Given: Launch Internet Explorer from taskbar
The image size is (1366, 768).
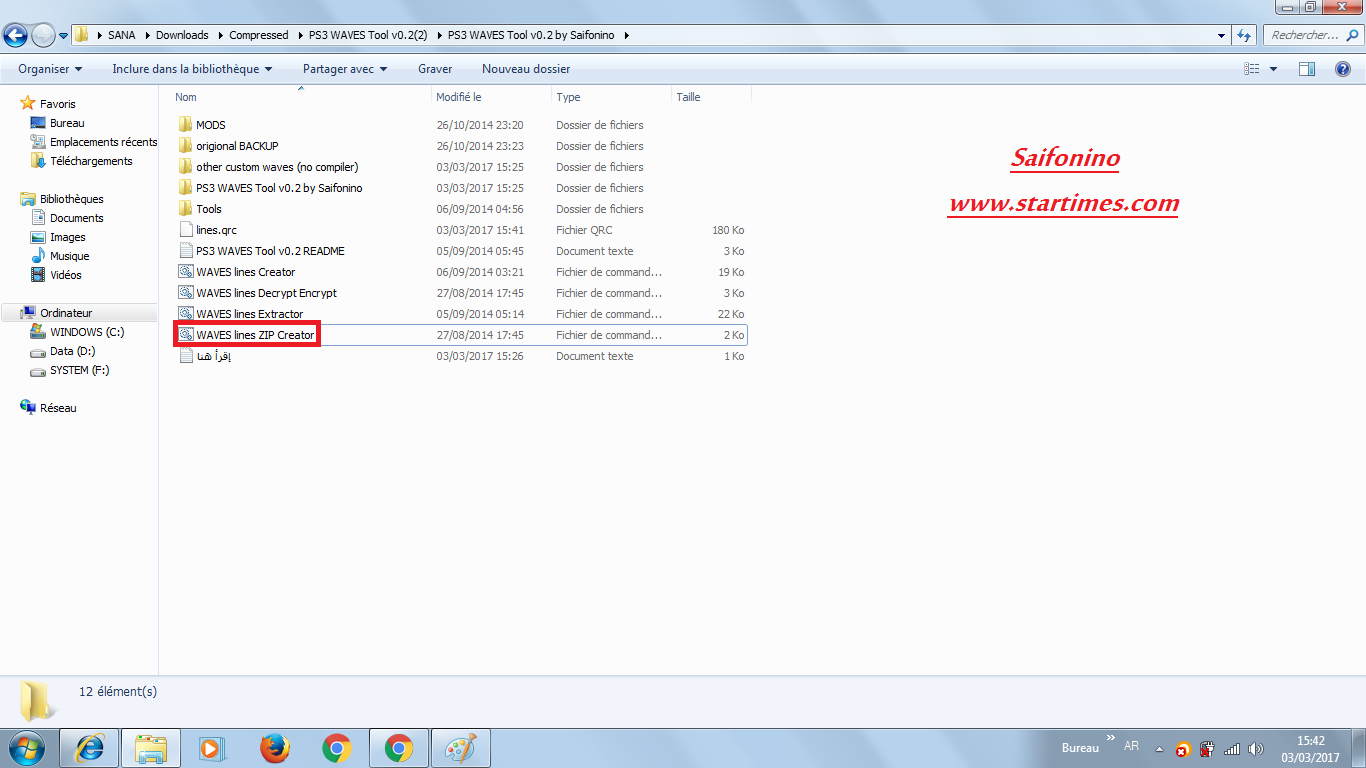Looking at the screenshot, I should pos(89,748).
